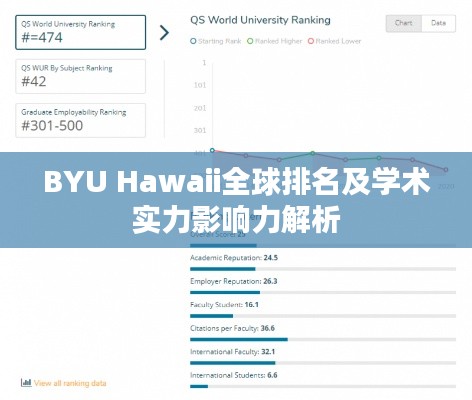The image size is (472, 400).
Task: Click the 101 axis label on chart
Action: tap(200, 85)
